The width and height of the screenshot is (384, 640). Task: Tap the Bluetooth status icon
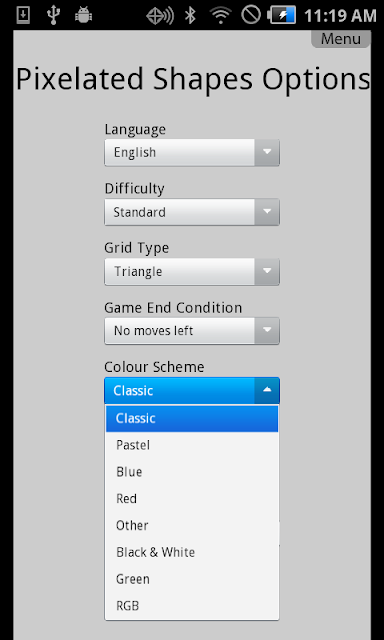click(x=190, y=16)
